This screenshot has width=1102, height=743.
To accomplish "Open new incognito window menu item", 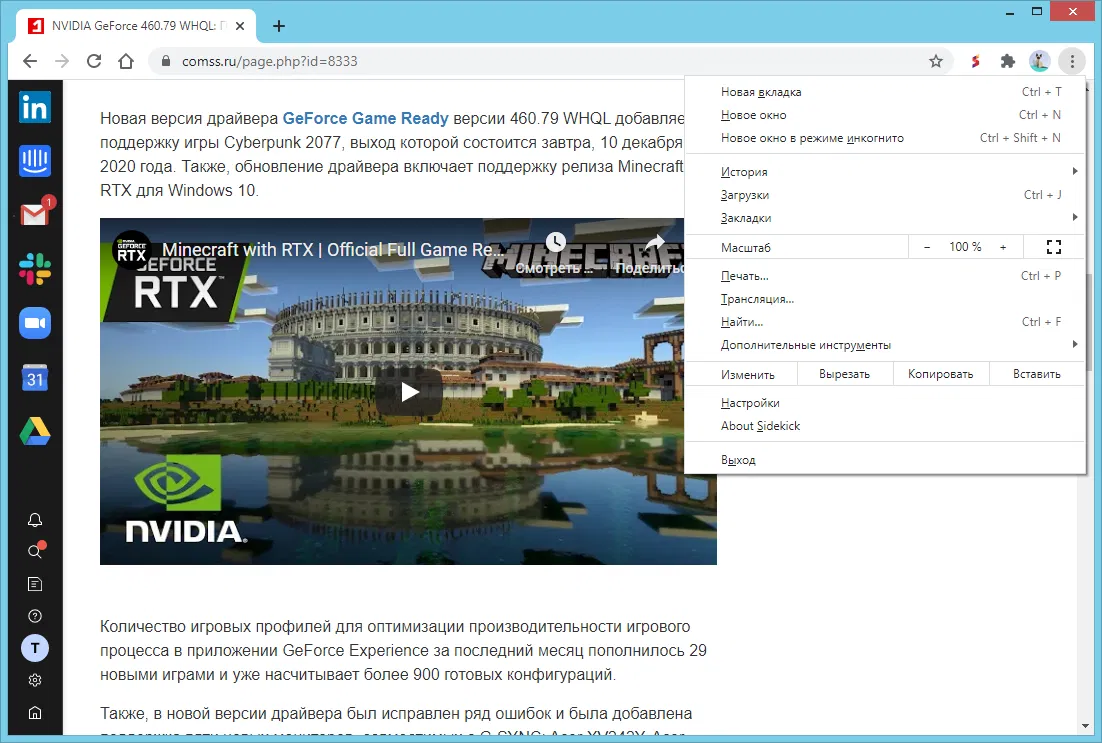I will 885,138.
